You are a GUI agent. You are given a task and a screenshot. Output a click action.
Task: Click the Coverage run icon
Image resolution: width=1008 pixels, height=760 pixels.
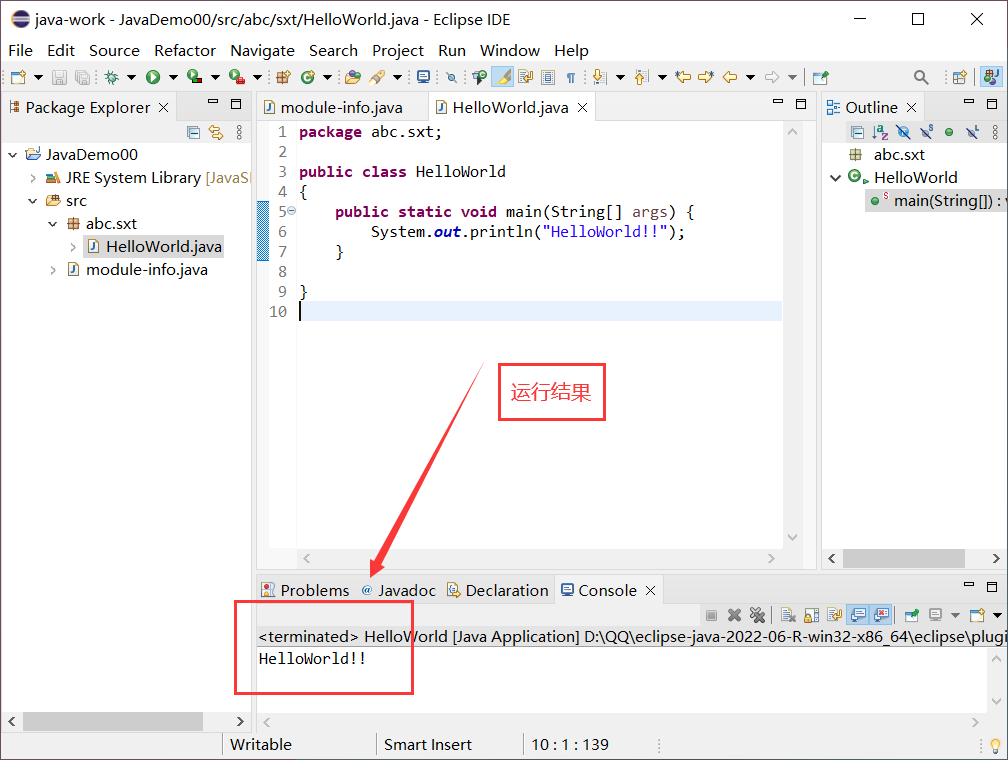194,78
